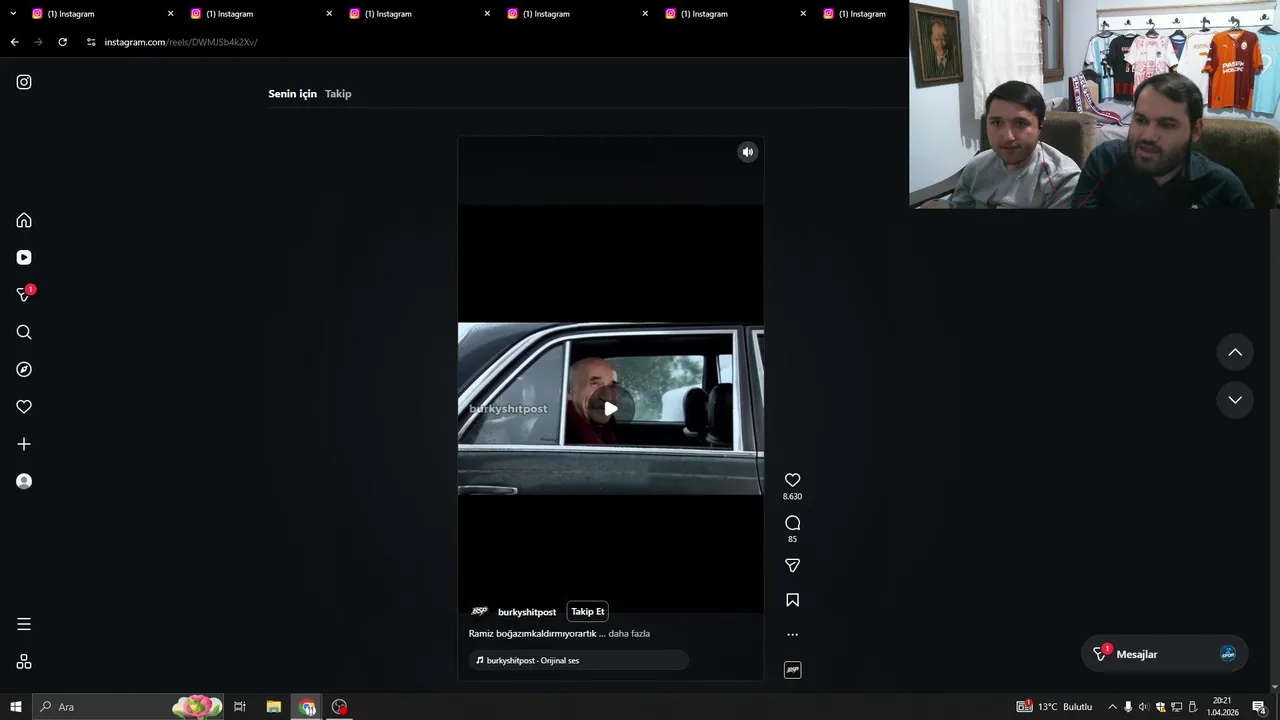Click the safely remove USB icon
Viewport: 1280px width, 720px height.
click(x=1192, y=707)
